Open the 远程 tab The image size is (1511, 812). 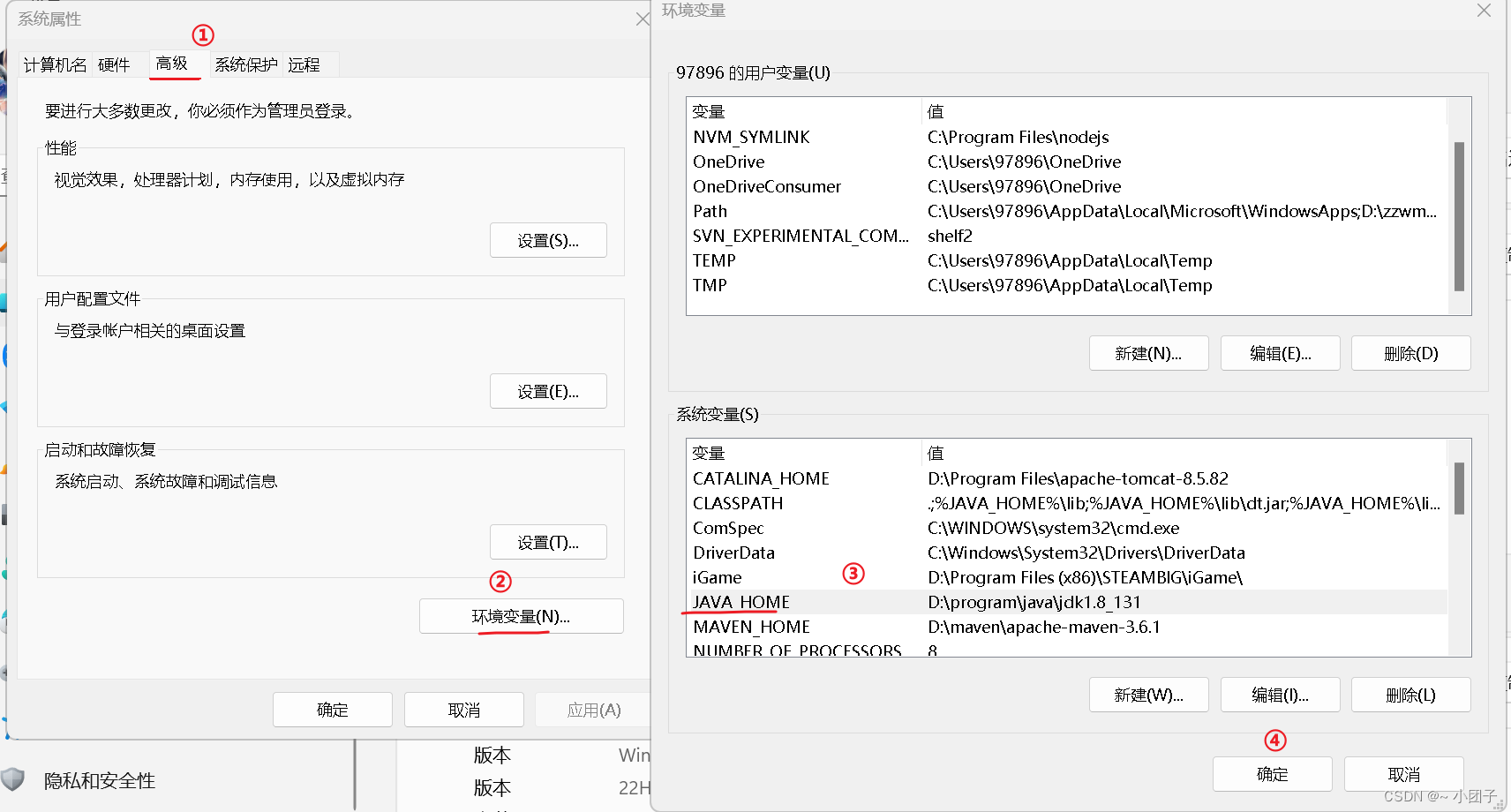304,64
